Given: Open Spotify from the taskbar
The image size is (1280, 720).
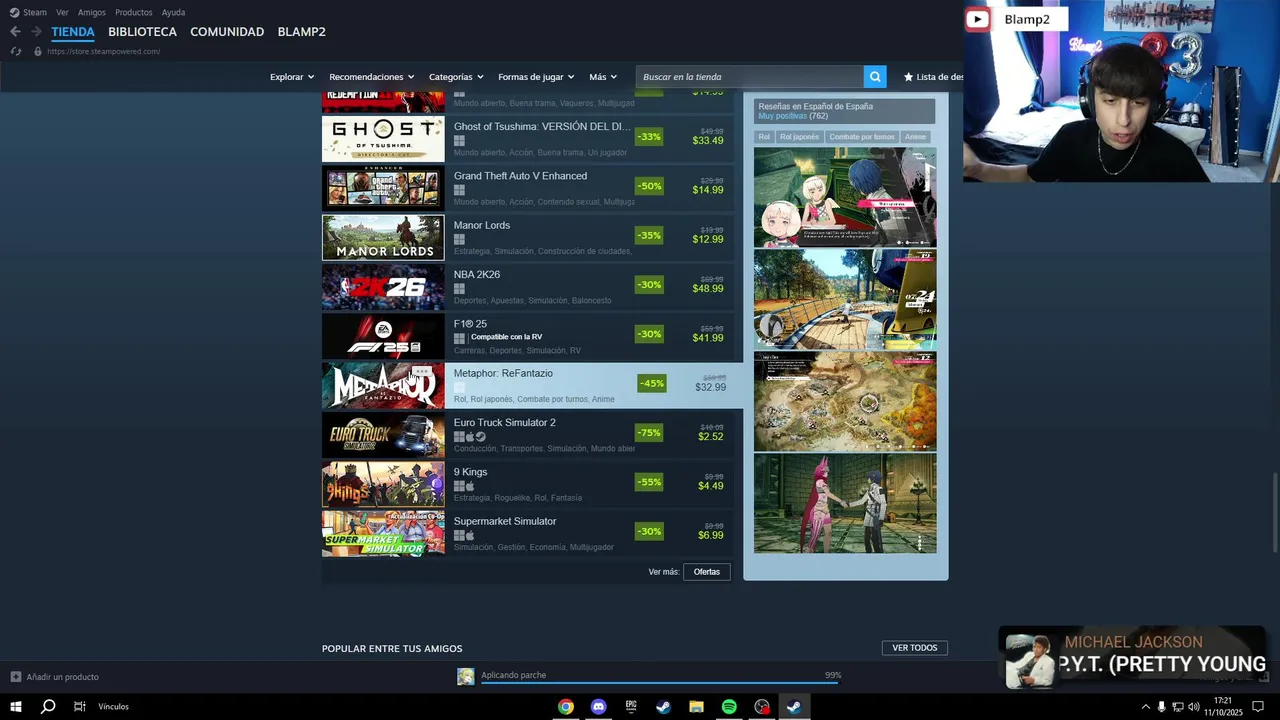Looking at the screenshot, I should point(729,707).
